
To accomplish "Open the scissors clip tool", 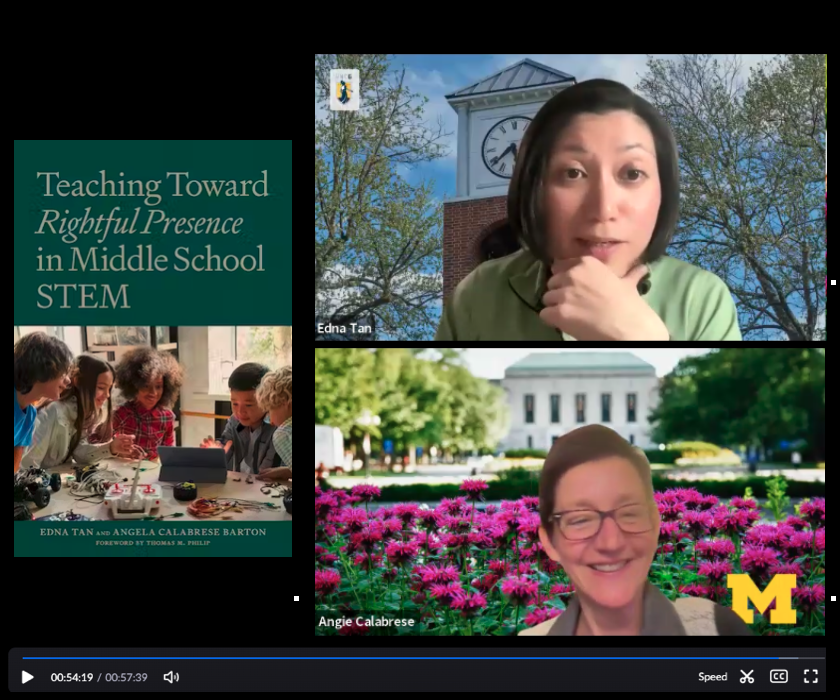I will coord(746,676).
